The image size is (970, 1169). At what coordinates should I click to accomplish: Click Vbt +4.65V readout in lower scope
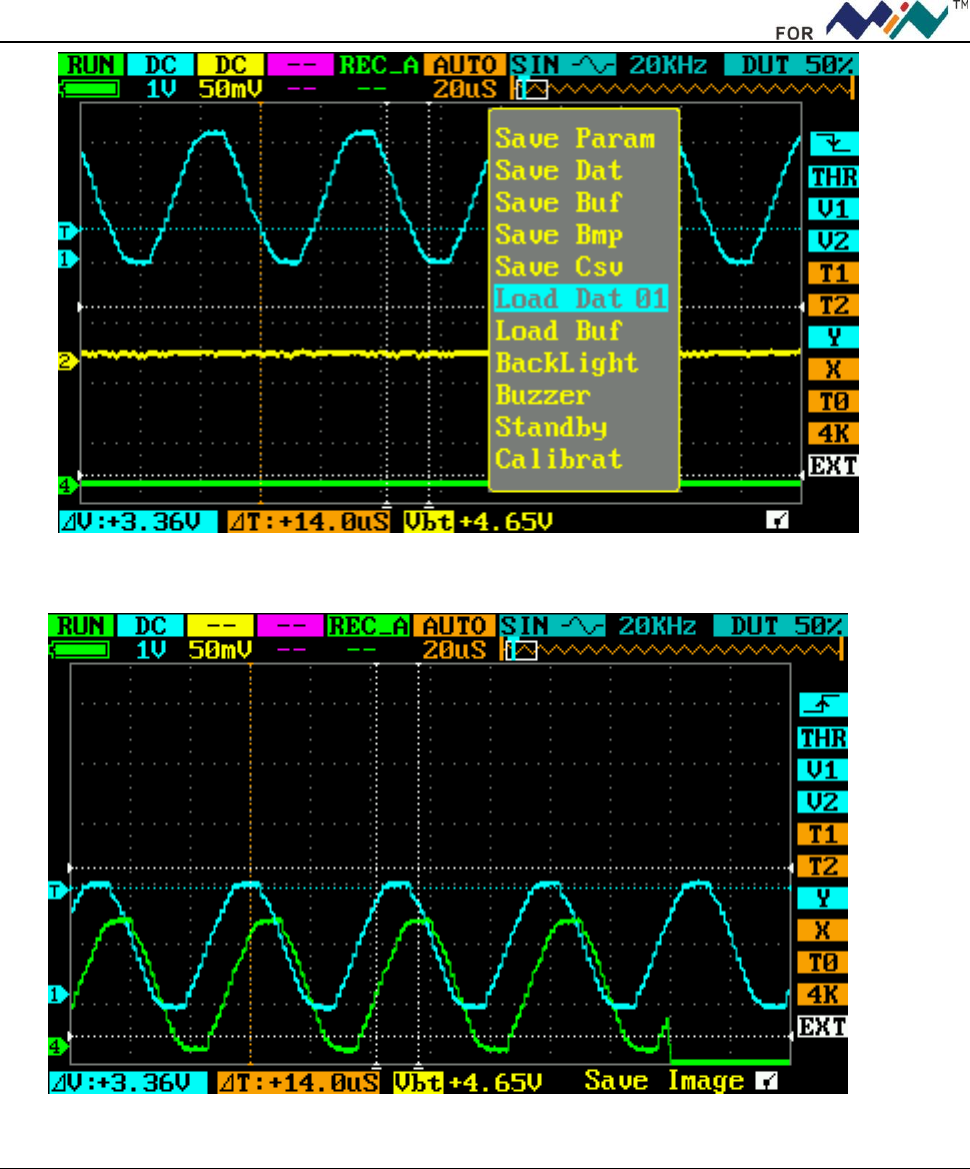pyautogui.click(x=468, y=1083)
